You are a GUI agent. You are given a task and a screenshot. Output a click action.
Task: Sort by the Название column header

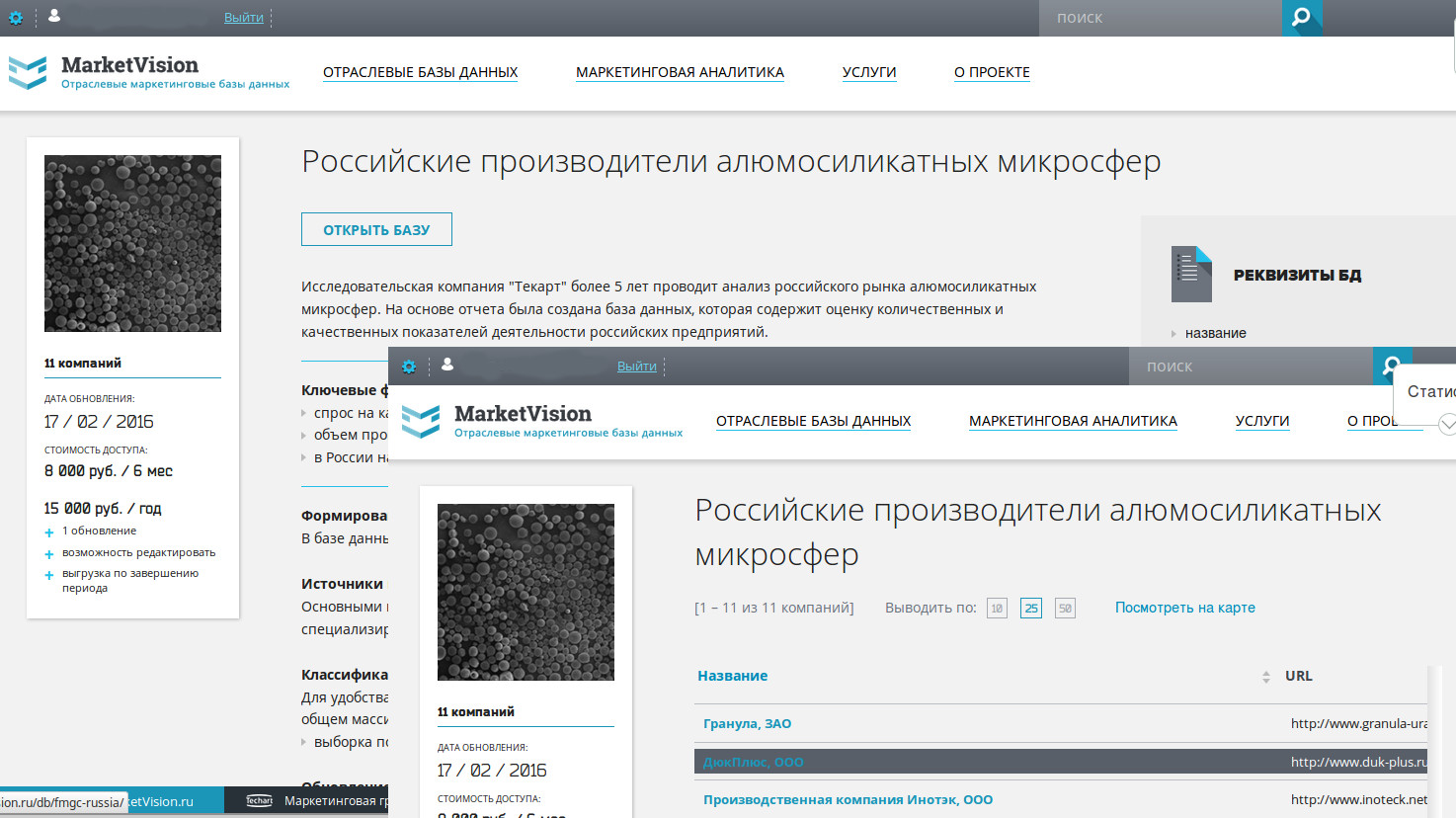tap(733, 676)
